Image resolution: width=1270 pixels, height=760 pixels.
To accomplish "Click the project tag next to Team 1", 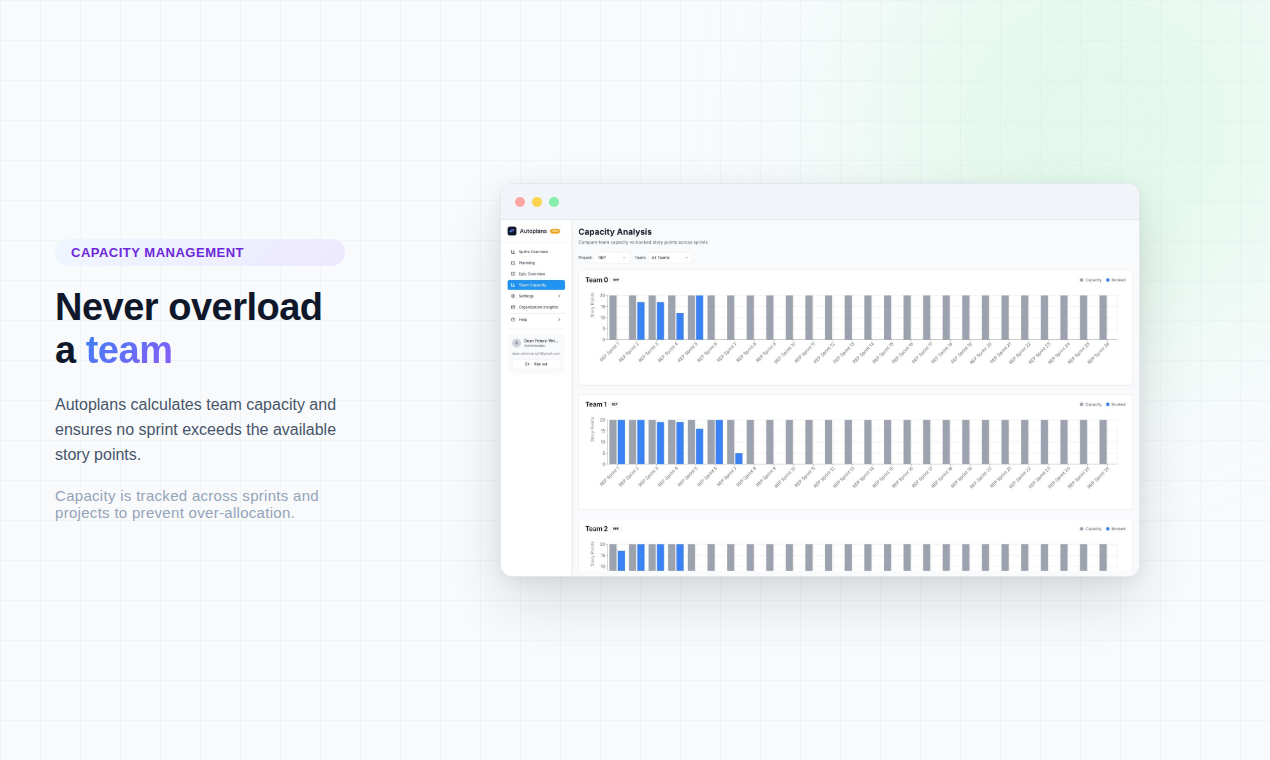I will [615, 404].
